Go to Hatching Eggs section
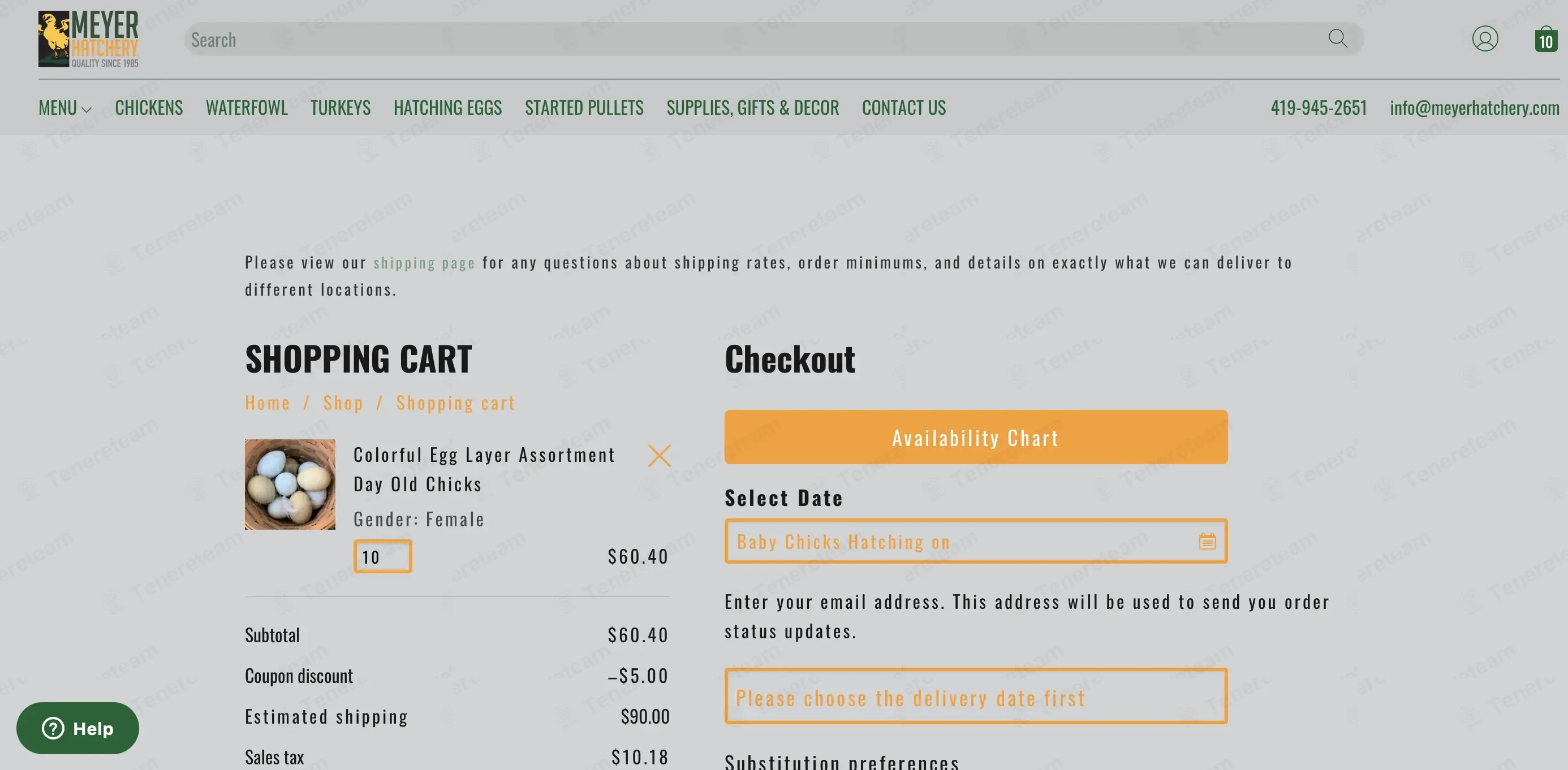Screen dimensions: 1568x770 (447, 108)
